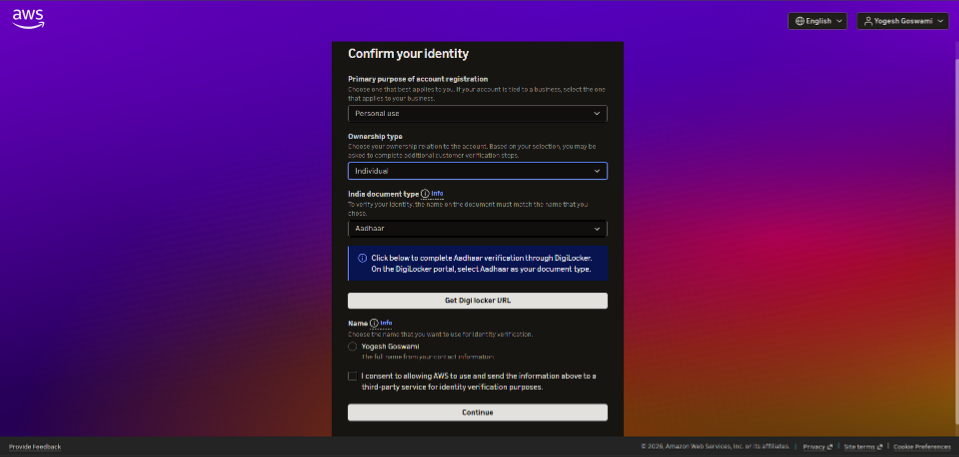This screenshot has height=457, width=959.
Task: Open the Privacy link in footer
Action: tap(817, 447)
